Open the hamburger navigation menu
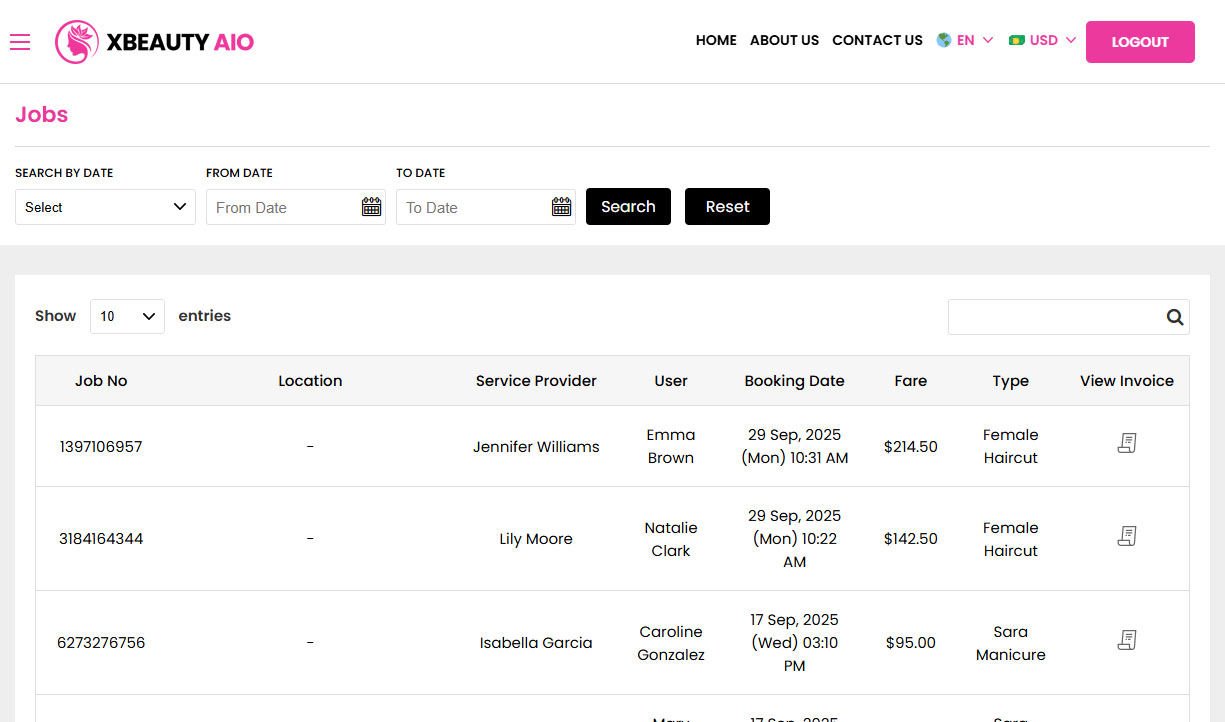1225x722 pixels. [20, 42]
